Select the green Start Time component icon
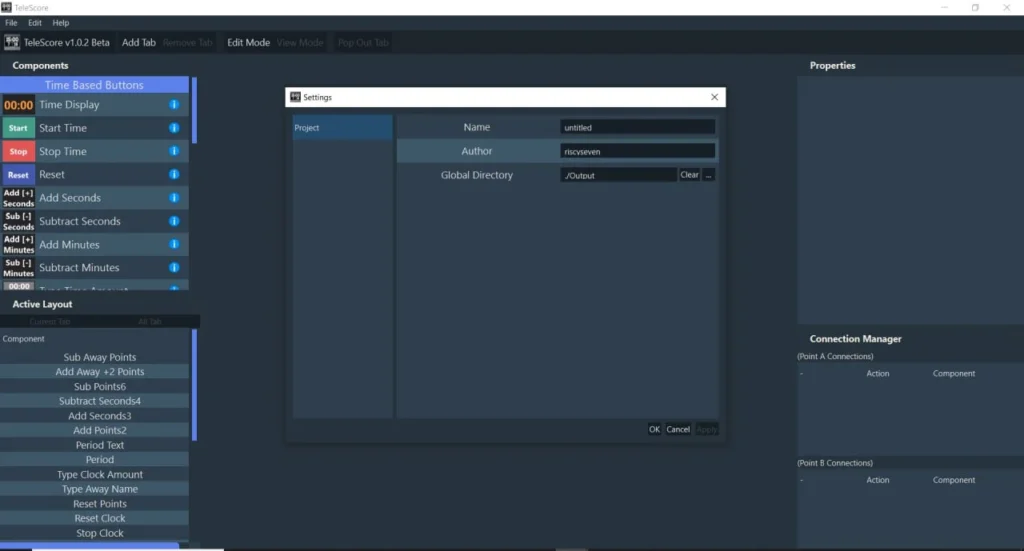1024x551 pixels. (x=18, y=128)
